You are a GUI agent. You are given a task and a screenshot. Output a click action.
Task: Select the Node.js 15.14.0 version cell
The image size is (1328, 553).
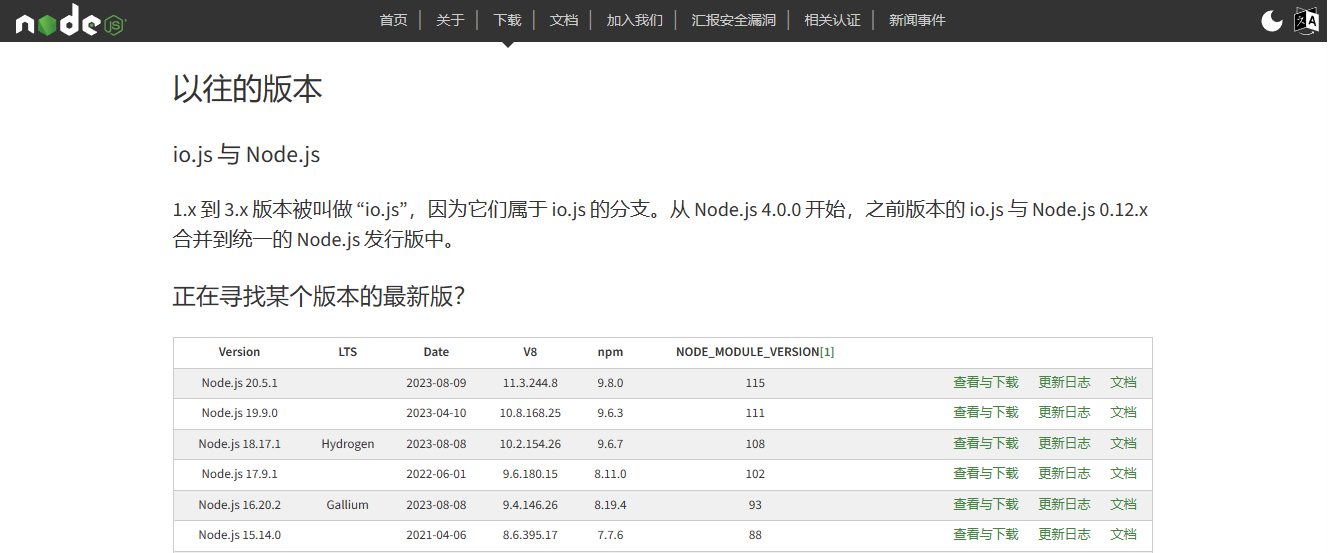click(239, 535)
